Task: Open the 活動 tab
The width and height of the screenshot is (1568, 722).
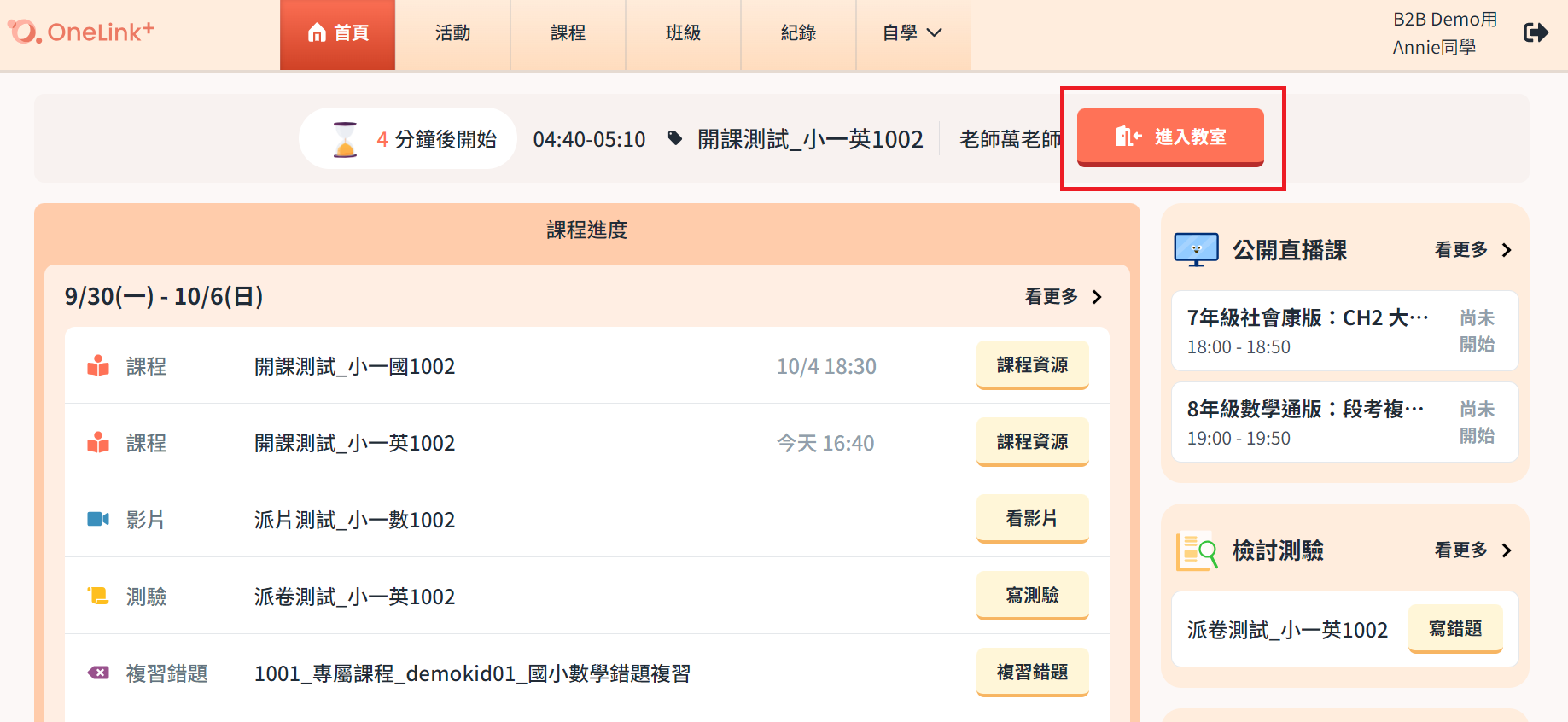Action: click(452, 34)
